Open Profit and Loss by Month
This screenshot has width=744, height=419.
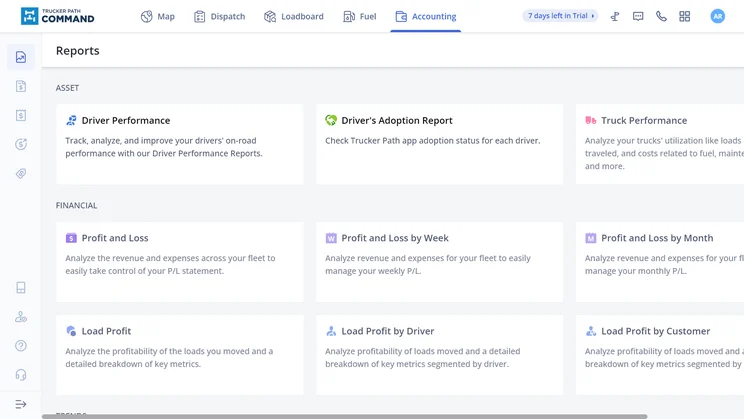pyautogui.click(x=660, y=261)
